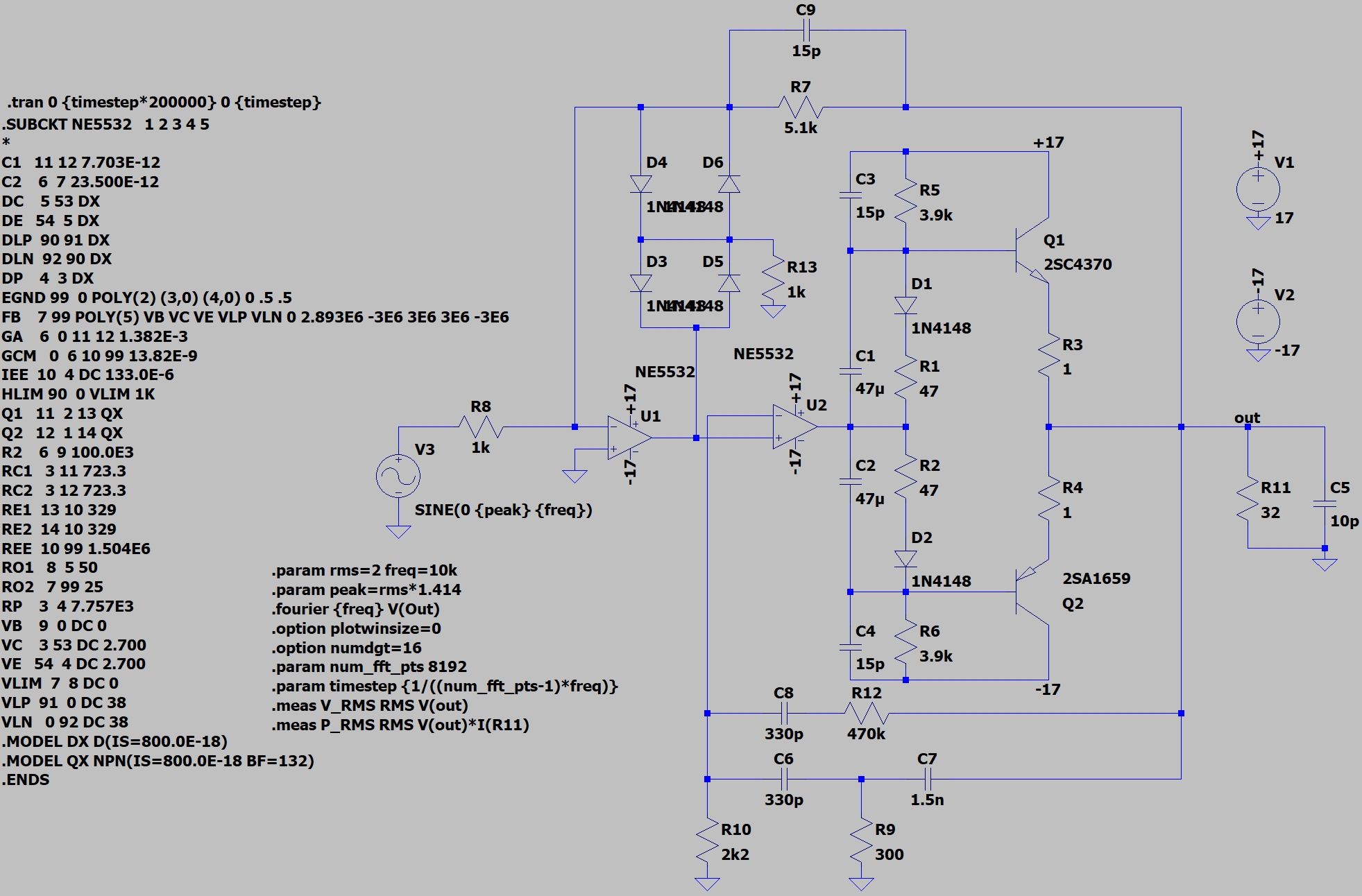Viewport: 1362px width, 896px height.
Task: Click the R1 47 ohm resistor symbol
Action: coord(905,377)
